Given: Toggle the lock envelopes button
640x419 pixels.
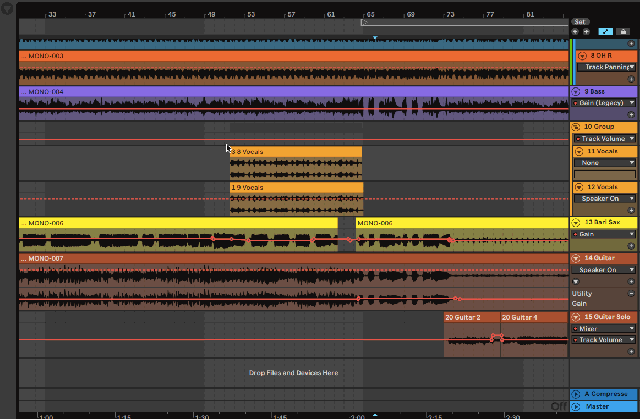Looking at the screenshot, I should click(623, 32).
